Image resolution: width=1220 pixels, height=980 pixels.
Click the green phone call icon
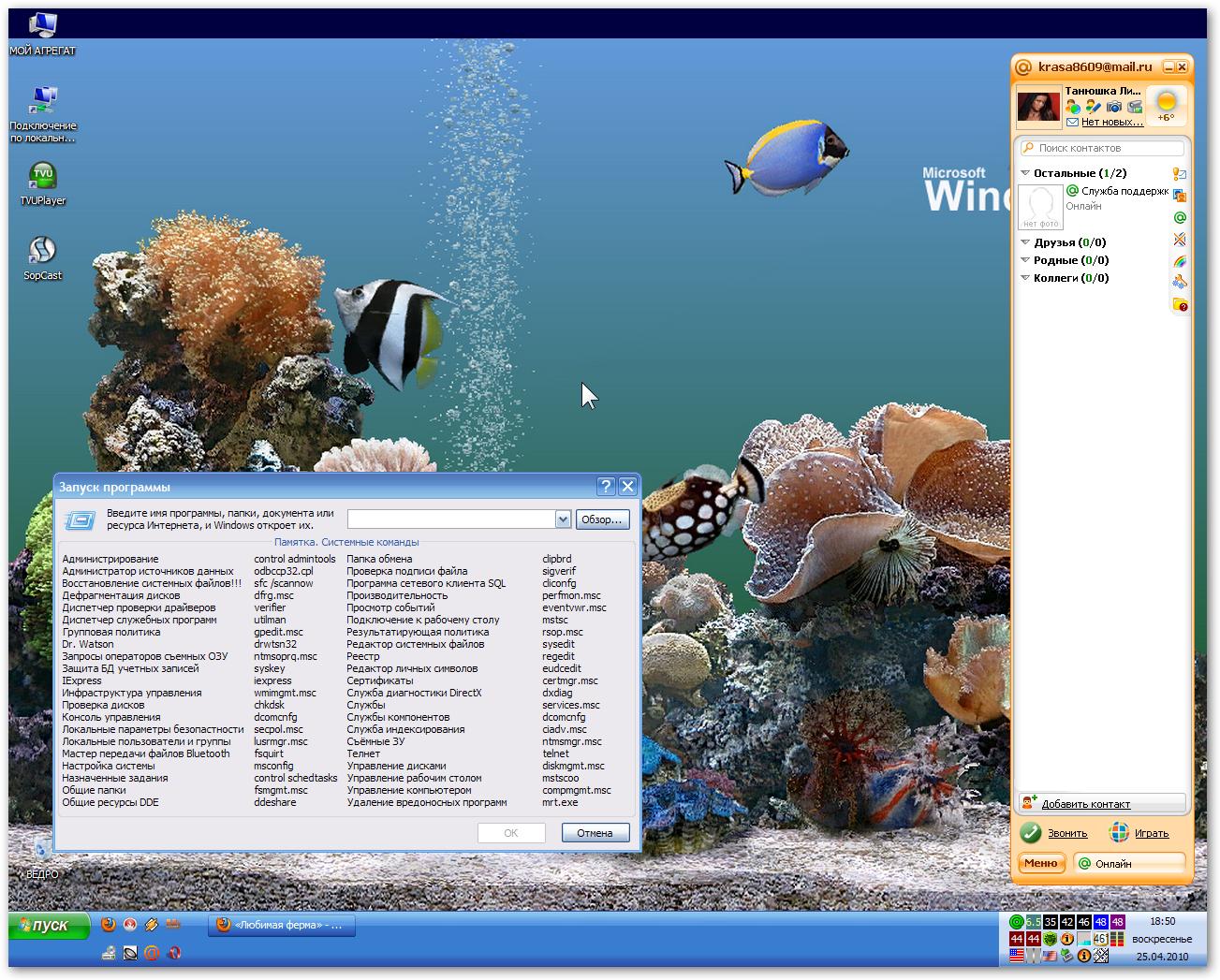(x=1031, y=832)
